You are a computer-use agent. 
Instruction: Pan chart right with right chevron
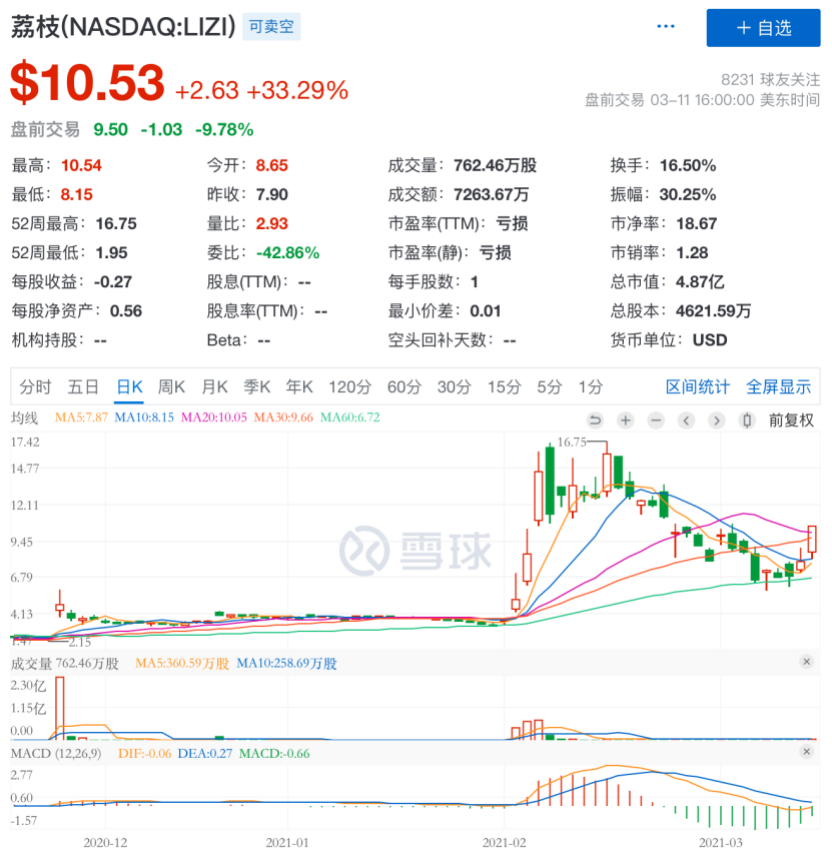(717, 420)
